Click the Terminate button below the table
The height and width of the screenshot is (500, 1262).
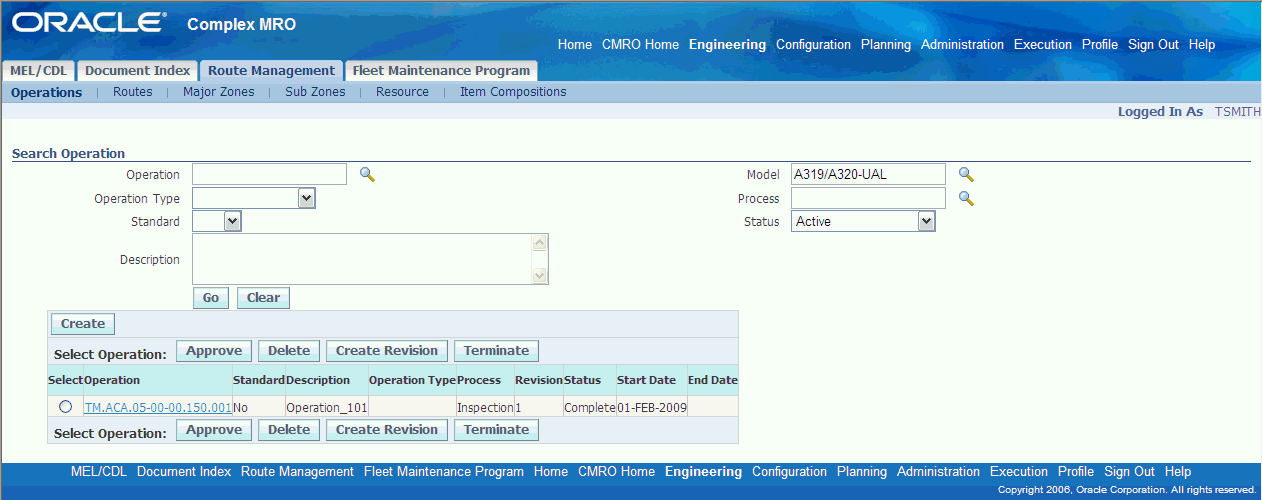(497, 430)
